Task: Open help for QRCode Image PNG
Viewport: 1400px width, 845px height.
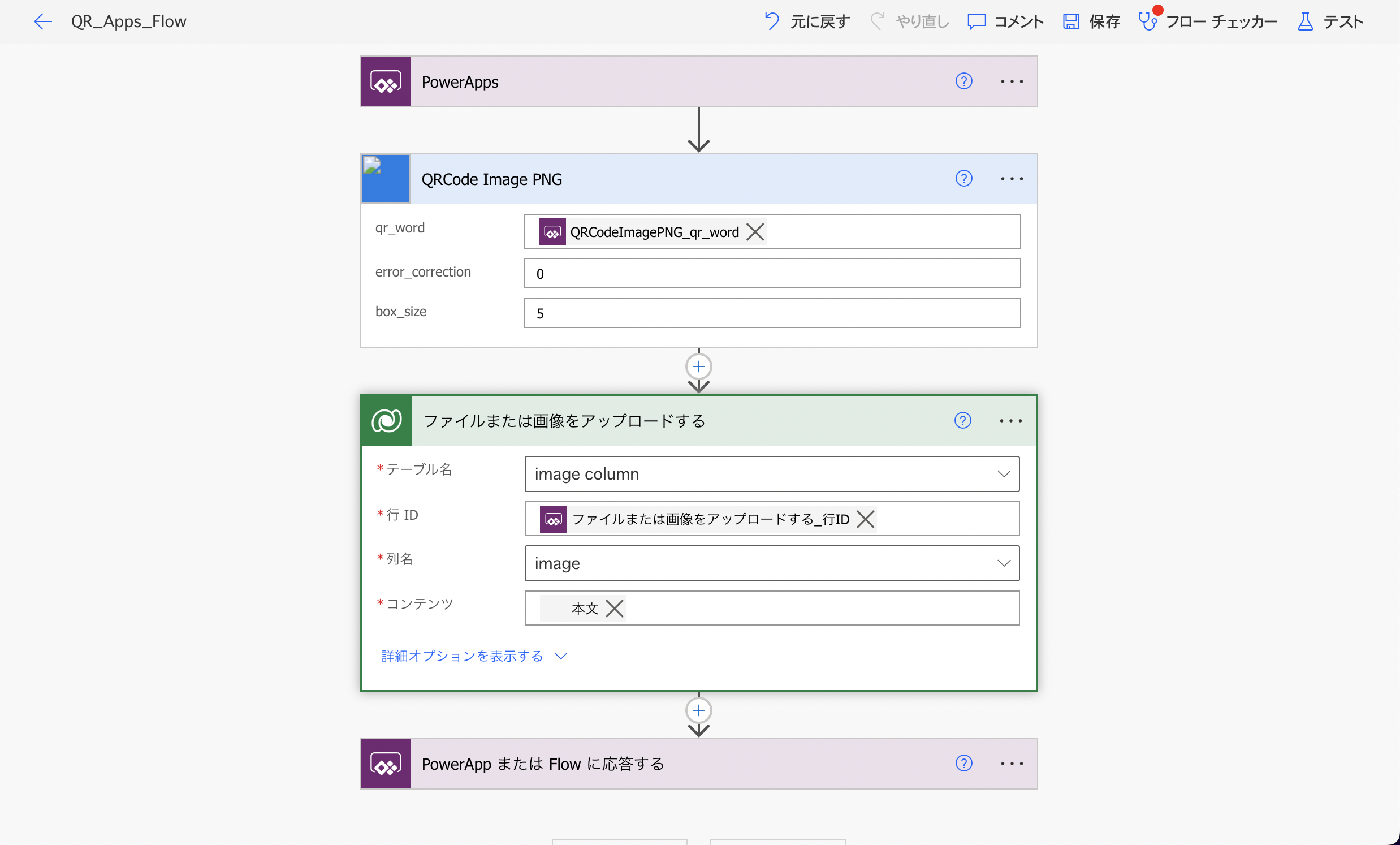Action: pos(963,178)
